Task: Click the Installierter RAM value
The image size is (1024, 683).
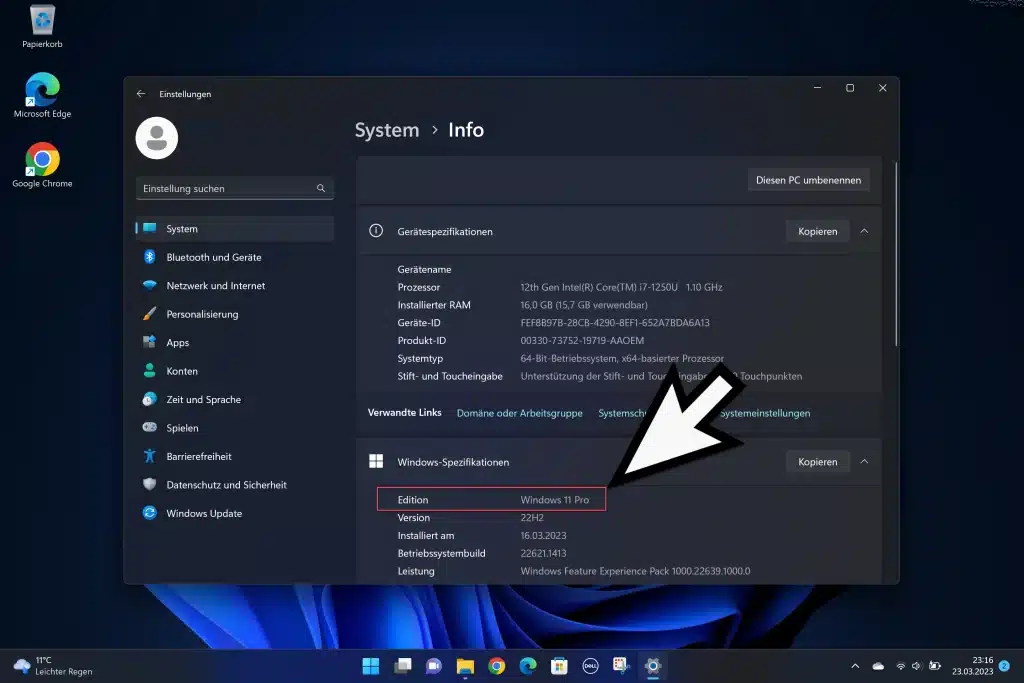Action: click(584, 305)
